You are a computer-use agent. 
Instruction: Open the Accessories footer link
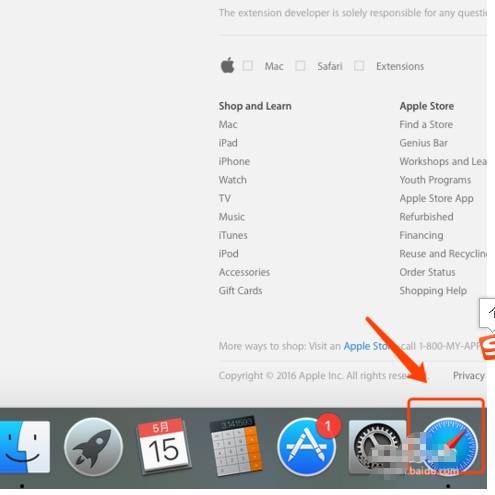pyautogui.click(x=244, y=272)
